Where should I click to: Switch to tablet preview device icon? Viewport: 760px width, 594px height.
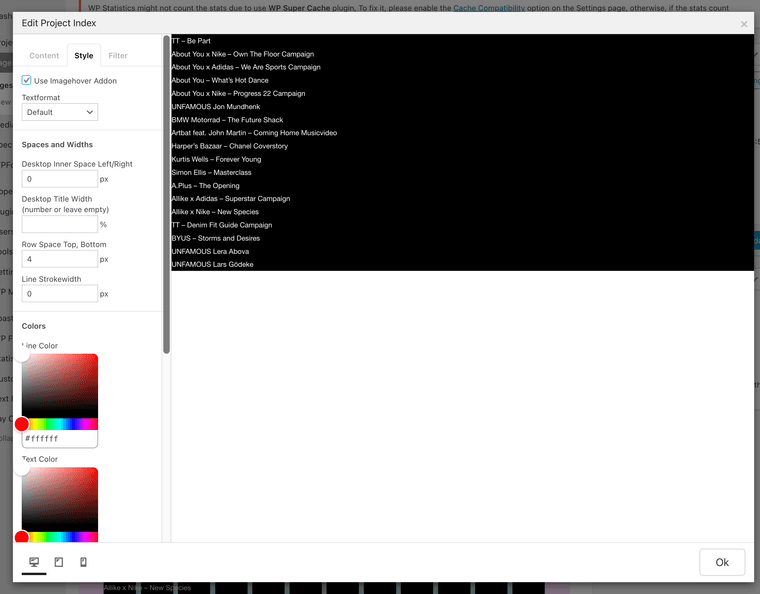click(59, 562)
